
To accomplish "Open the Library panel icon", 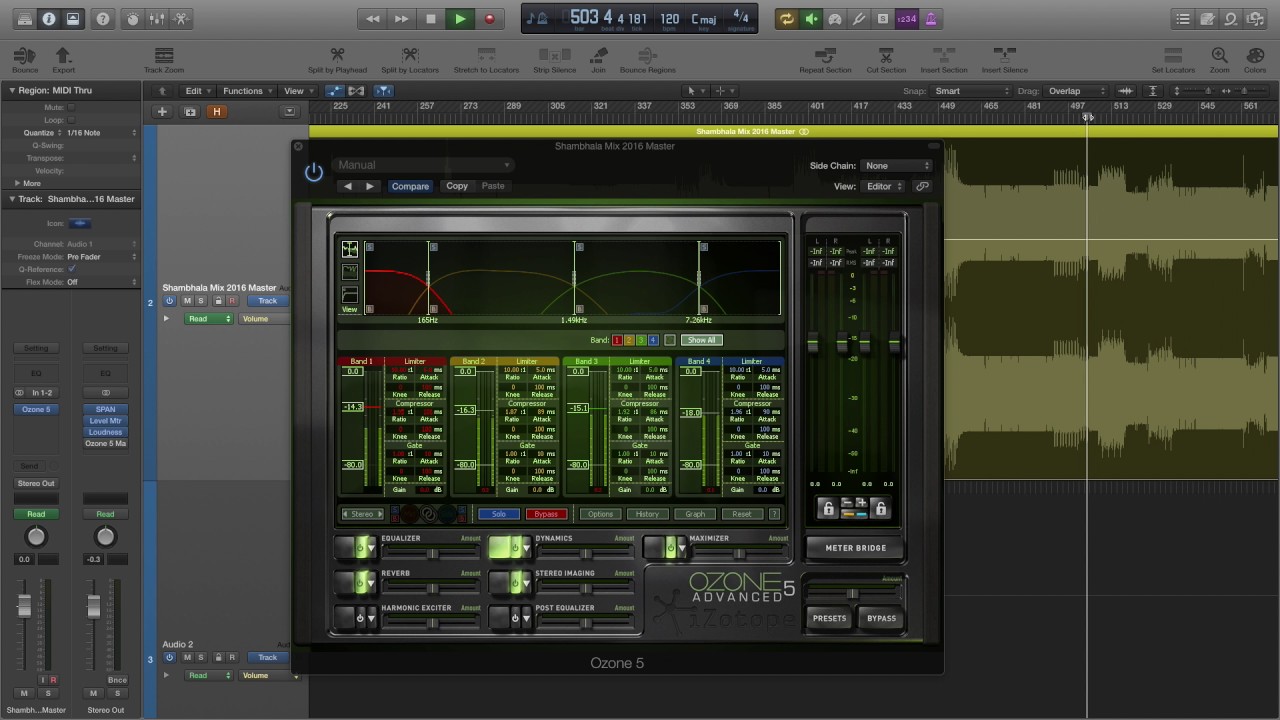I will (24, 19).
